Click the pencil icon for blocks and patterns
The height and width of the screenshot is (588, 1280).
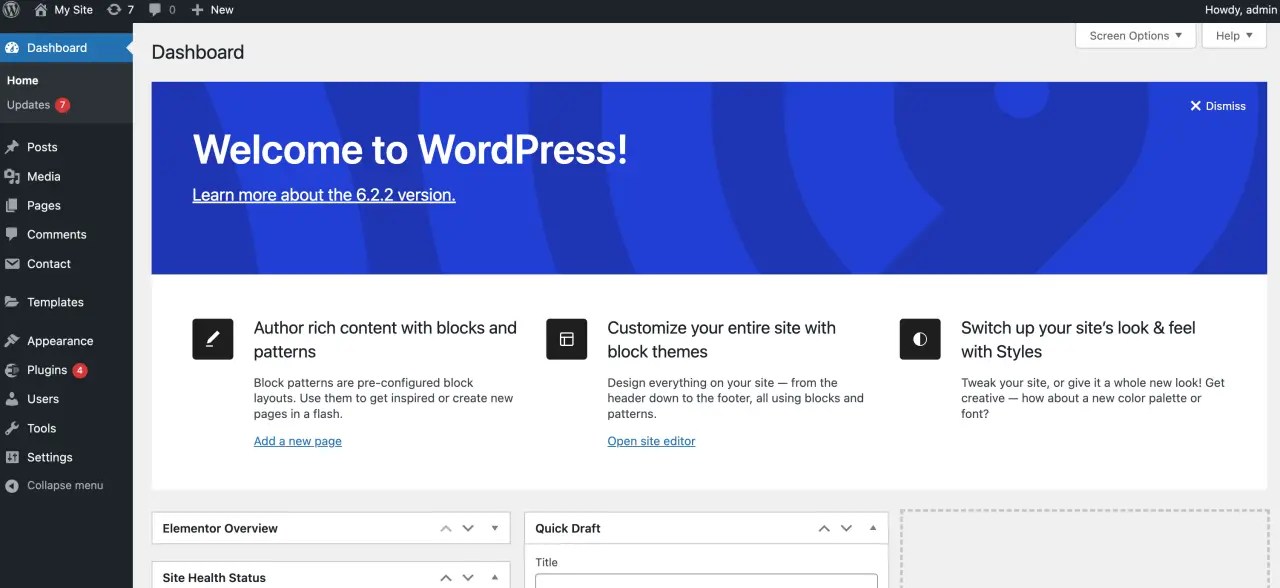[213, 339]
